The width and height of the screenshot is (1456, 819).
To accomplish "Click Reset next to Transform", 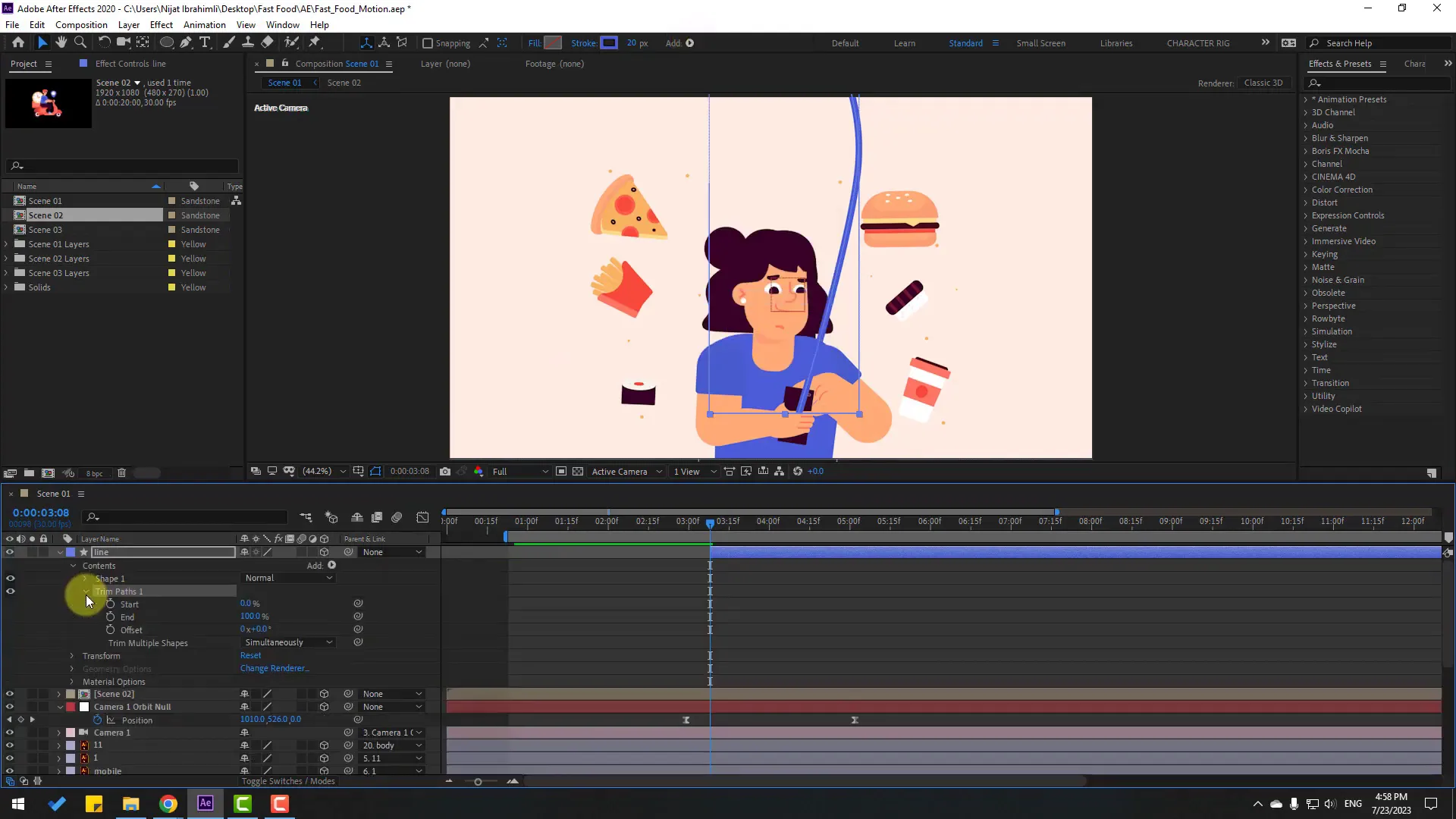I will [250, 655].
